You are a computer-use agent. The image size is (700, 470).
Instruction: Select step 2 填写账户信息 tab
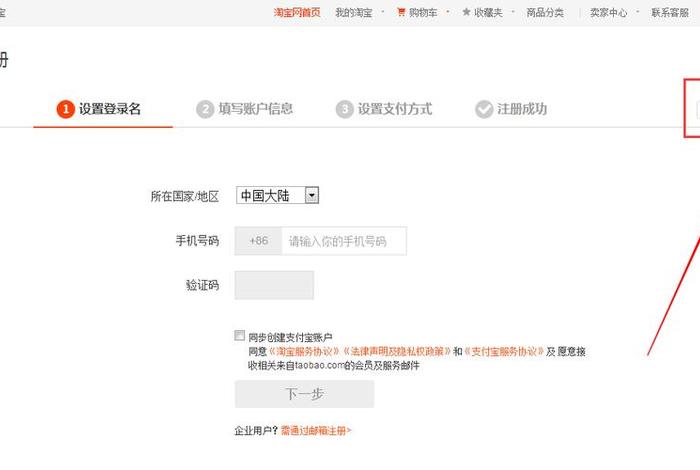point(244,109)
